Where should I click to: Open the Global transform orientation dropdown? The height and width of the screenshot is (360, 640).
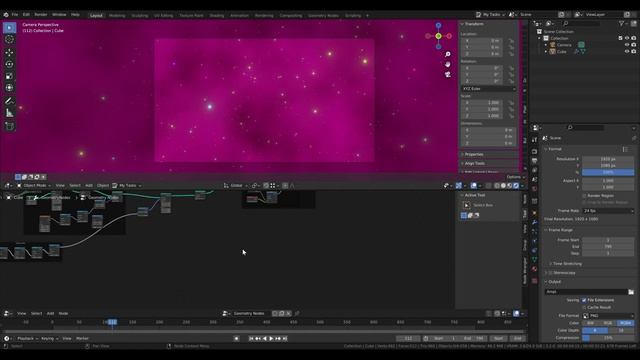tap(236, 186)
